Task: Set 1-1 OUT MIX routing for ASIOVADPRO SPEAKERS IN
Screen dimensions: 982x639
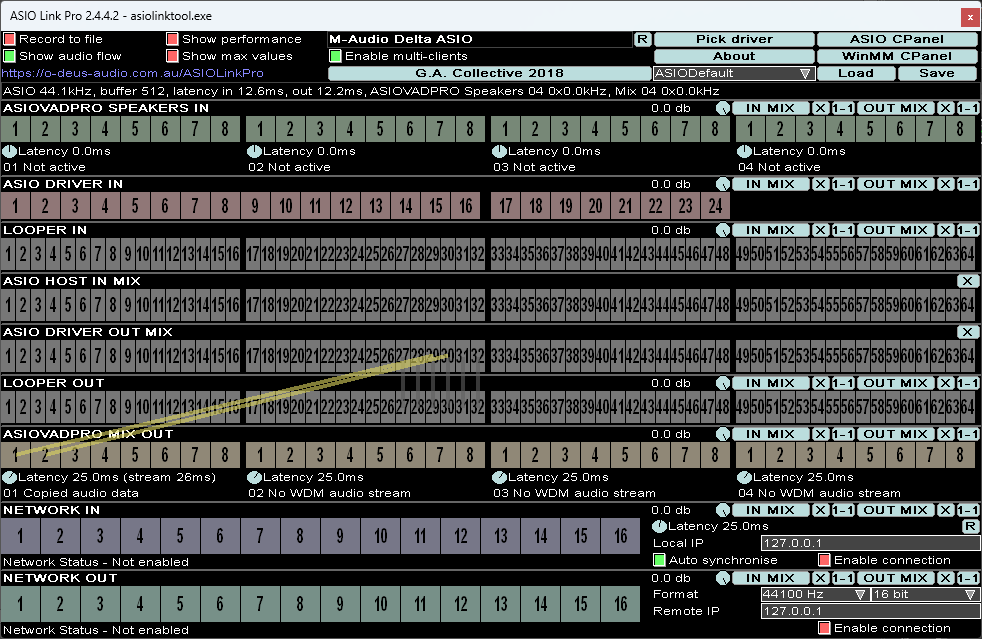Action: coord(968,108)
